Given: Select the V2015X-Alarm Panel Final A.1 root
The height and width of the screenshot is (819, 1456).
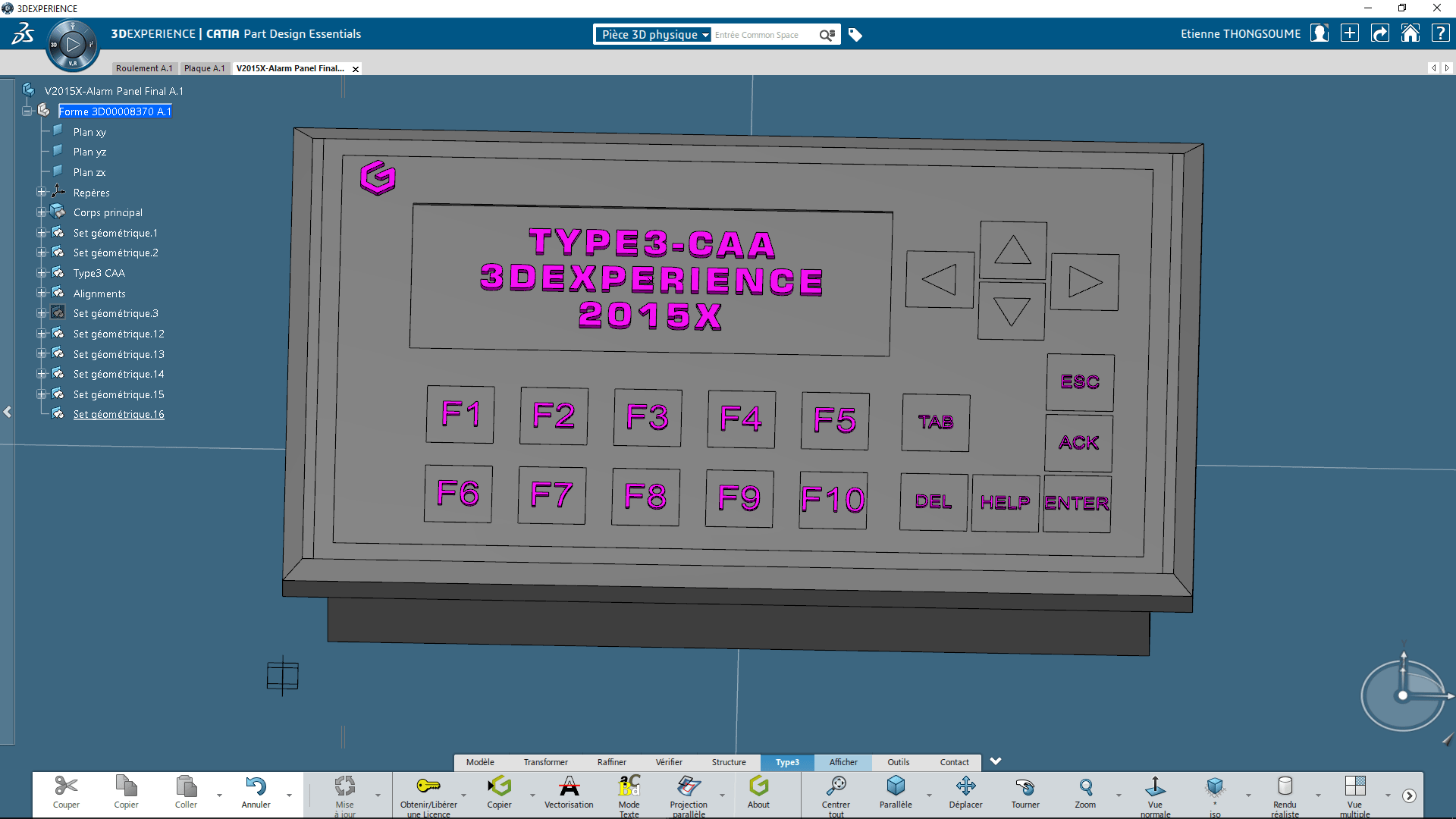Looking at the screenshot, I should (x=114, y=91).
